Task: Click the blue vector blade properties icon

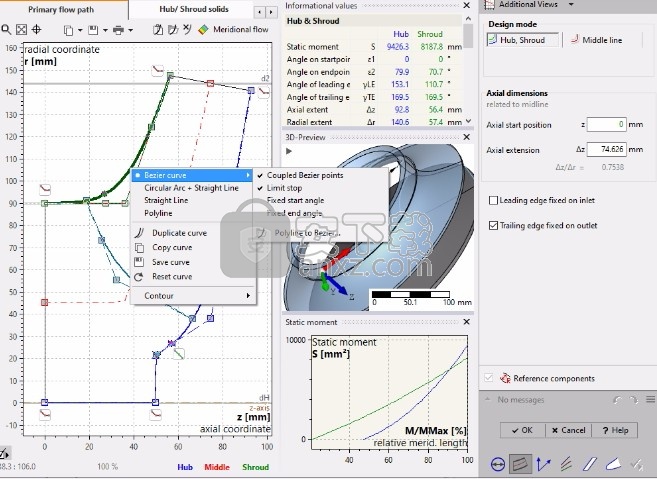Action: click(543, 464)
